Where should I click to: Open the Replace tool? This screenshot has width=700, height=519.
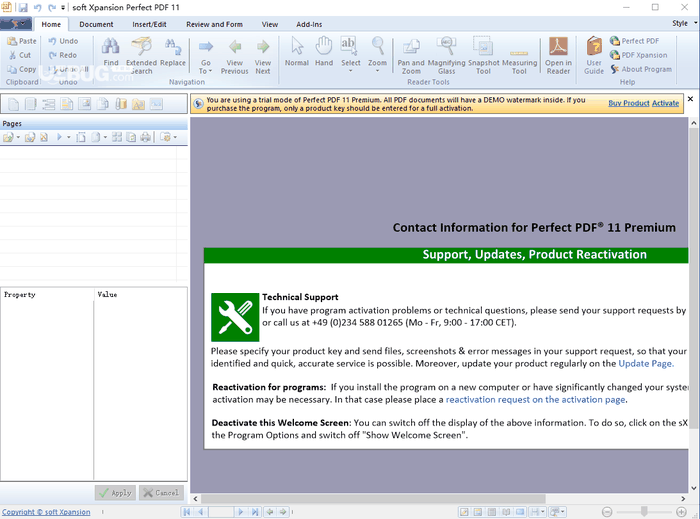172,52
